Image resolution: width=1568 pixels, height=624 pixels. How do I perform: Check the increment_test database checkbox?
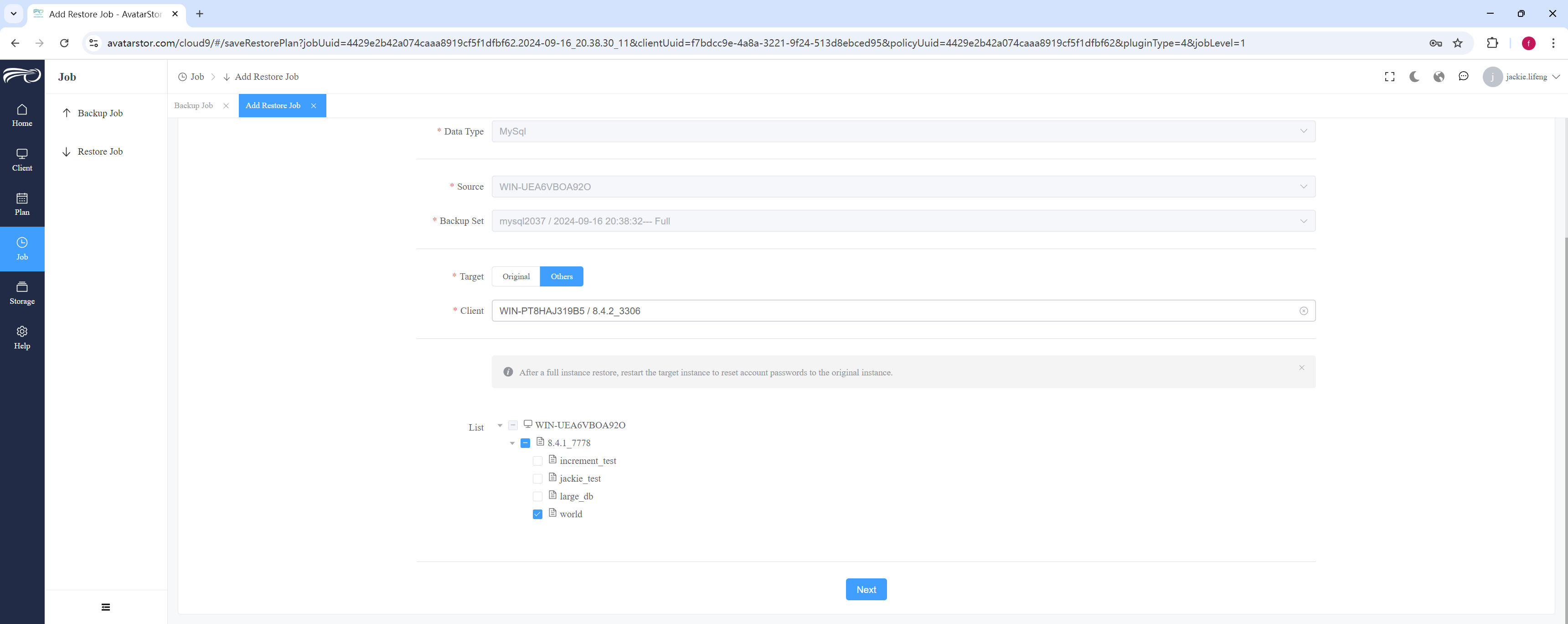[x=537, y=461]
